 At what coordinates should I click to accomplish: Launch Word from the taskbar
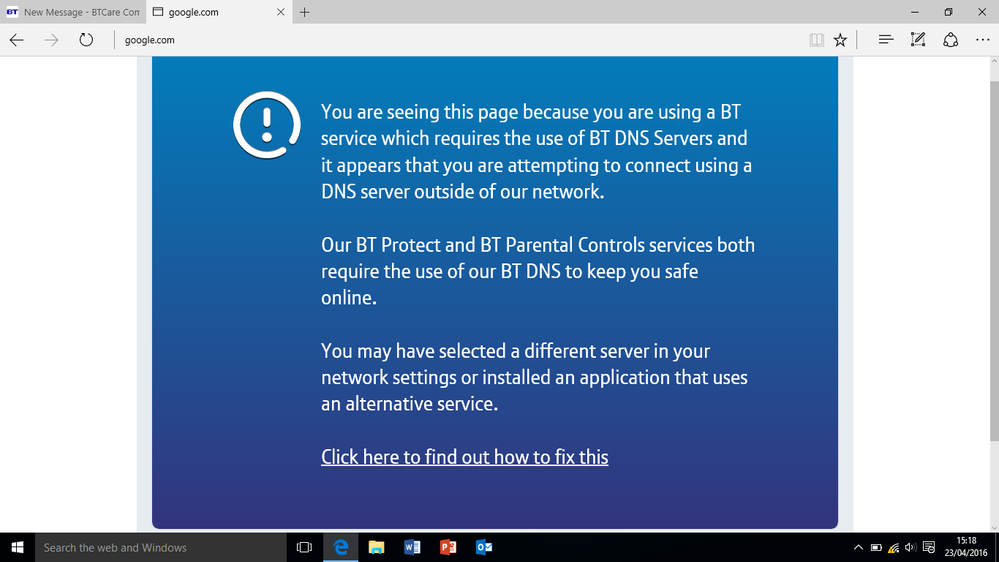pos(412,547)
